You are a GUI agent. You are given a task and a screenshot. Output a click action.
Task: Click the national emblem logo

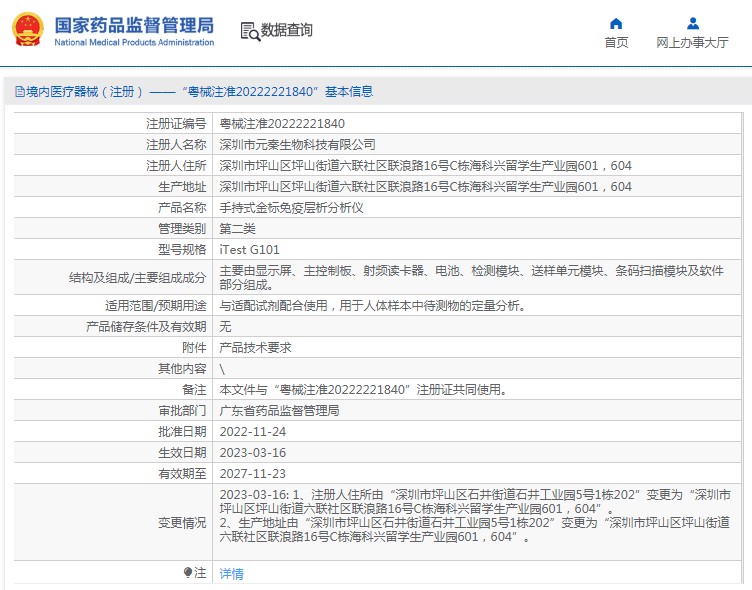pos(28,30)
